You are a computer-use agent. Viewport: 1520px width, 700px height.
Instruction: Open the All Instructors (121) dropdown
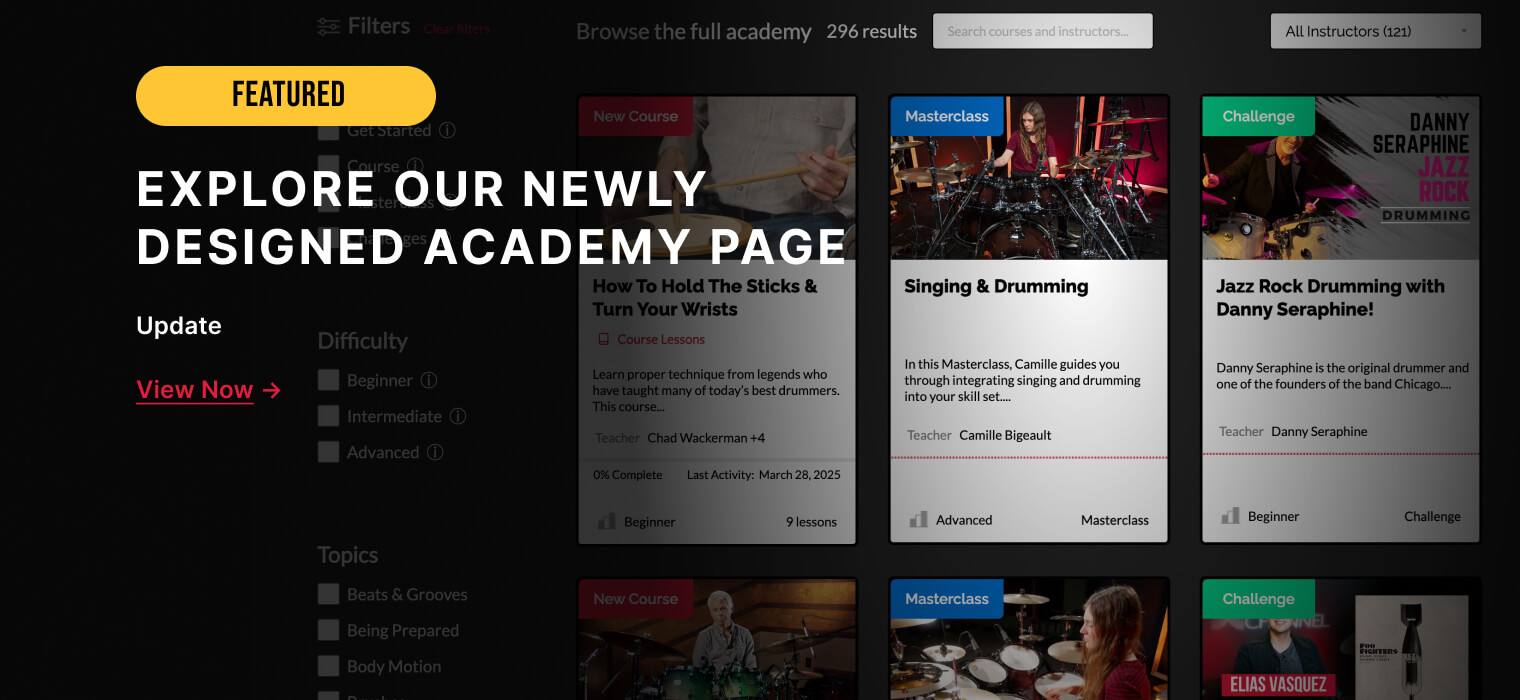tap(1375, 31)
